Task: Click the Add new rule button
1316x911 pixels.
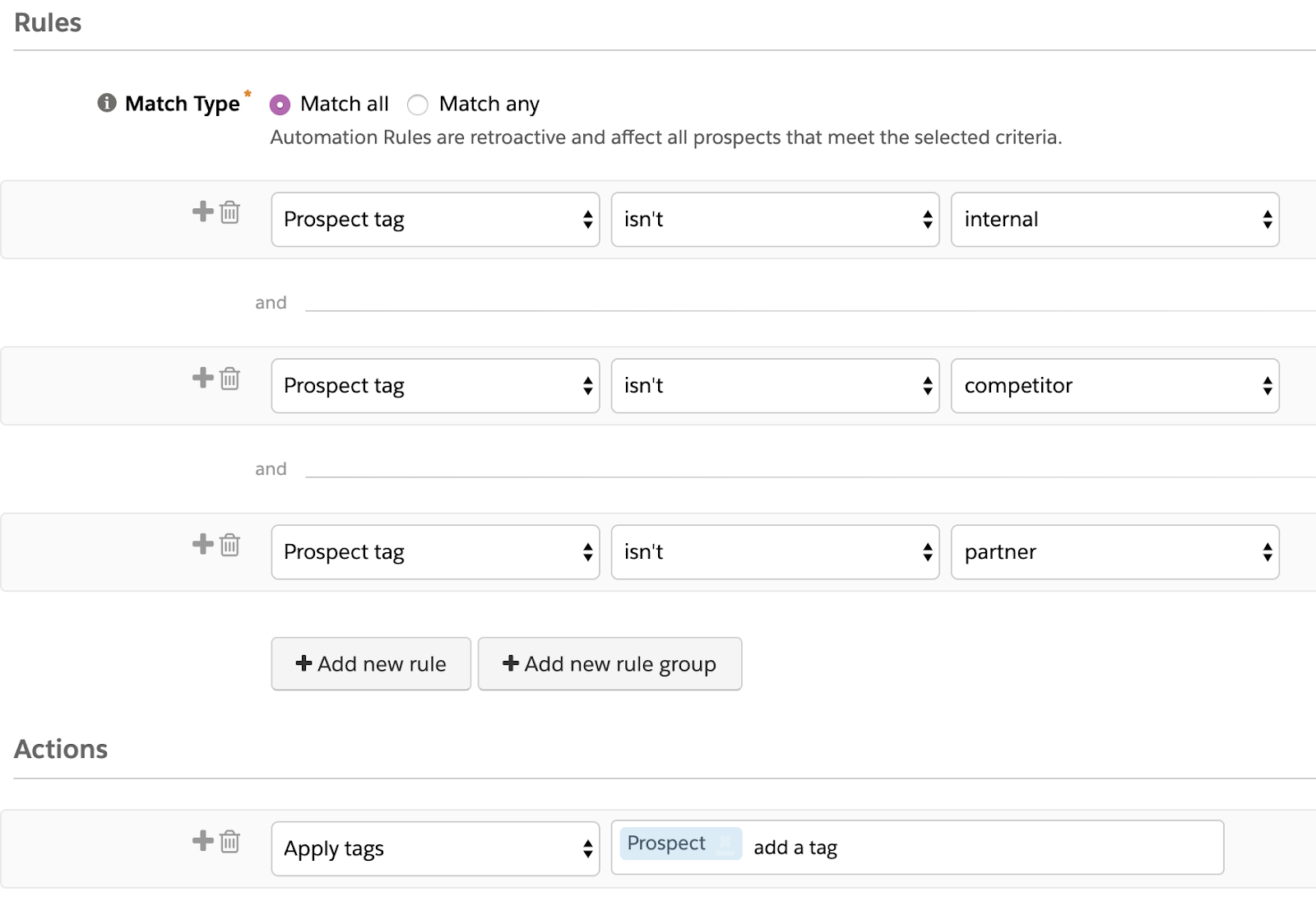Action: (371, 664)
